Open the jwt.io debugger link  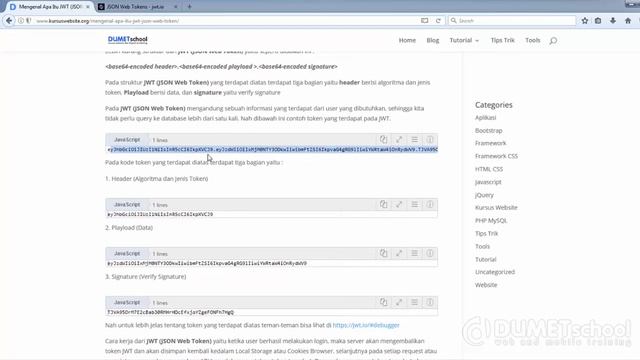pyautogui.click(x=366, y=325)
